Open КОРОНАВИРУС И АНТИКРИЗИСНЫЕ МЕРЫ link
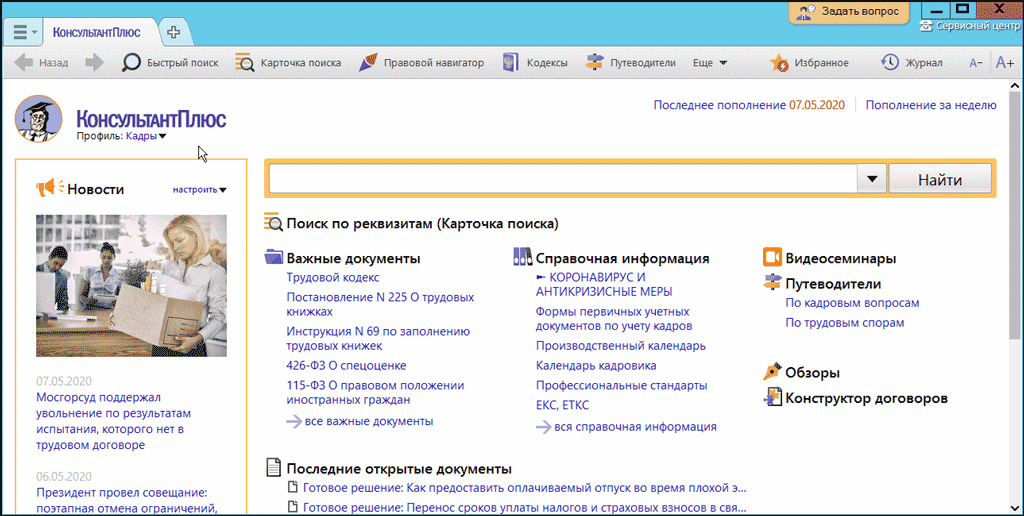 click(604, 285)
